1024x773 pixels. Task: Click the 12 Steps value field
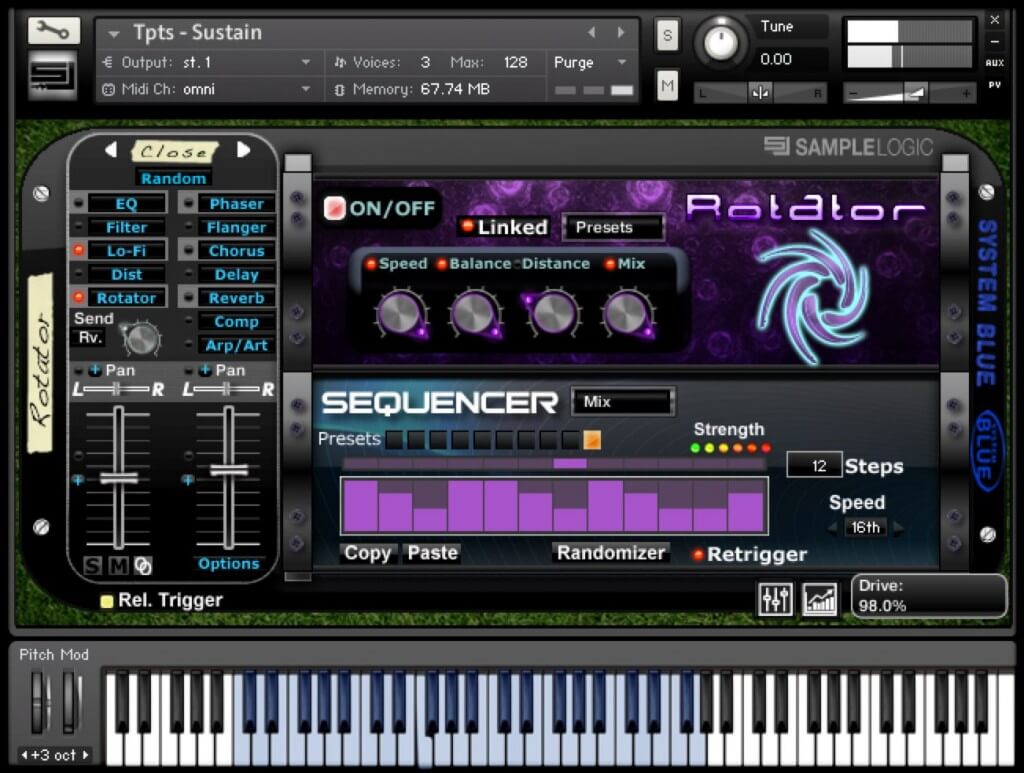814,465
